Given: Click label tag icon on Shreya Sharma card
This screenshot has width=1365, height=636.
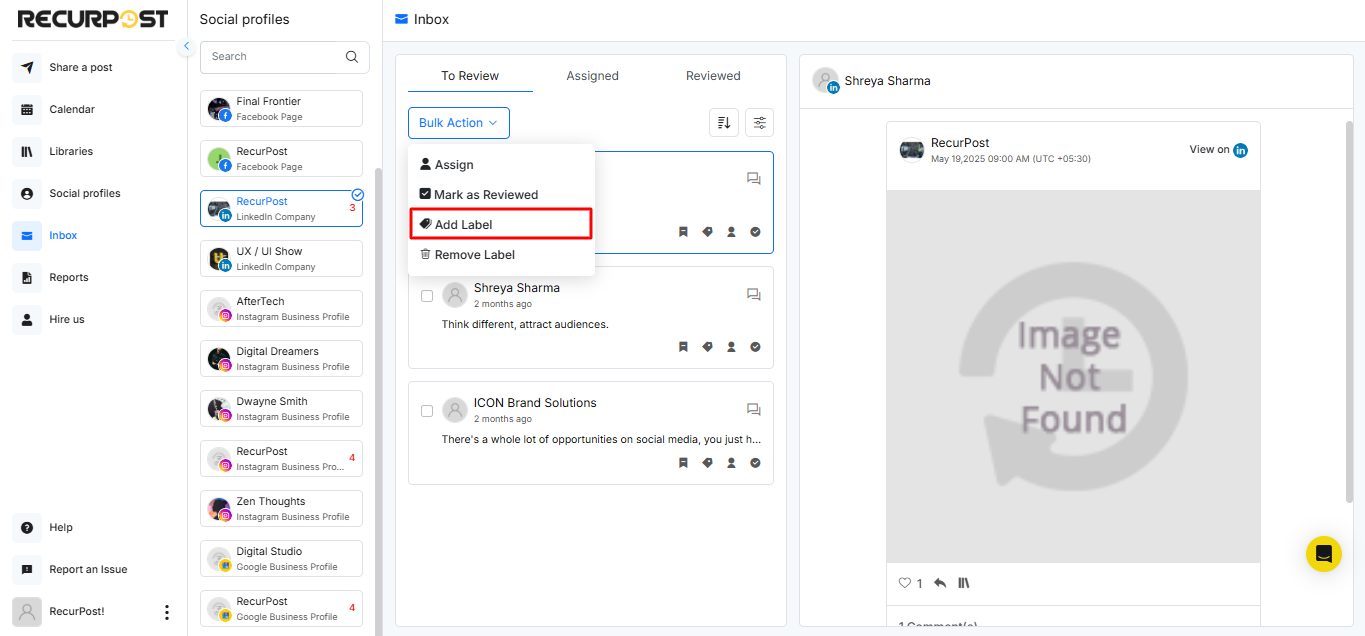Looking at the screenshot, I should [708, 347].
